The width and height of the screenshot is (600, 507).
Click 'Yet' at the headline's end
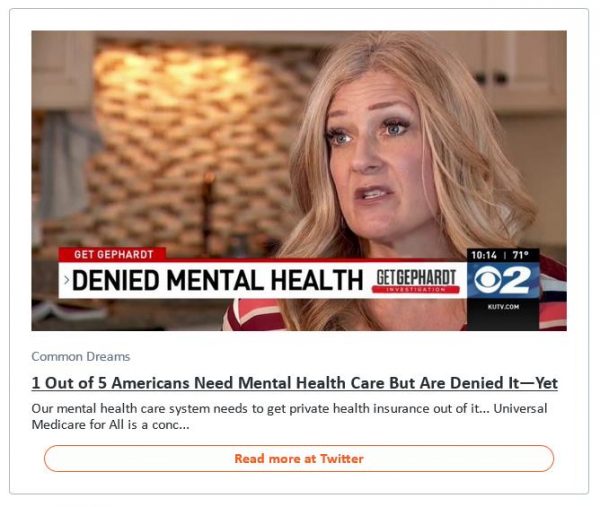[x=546, y=383]
